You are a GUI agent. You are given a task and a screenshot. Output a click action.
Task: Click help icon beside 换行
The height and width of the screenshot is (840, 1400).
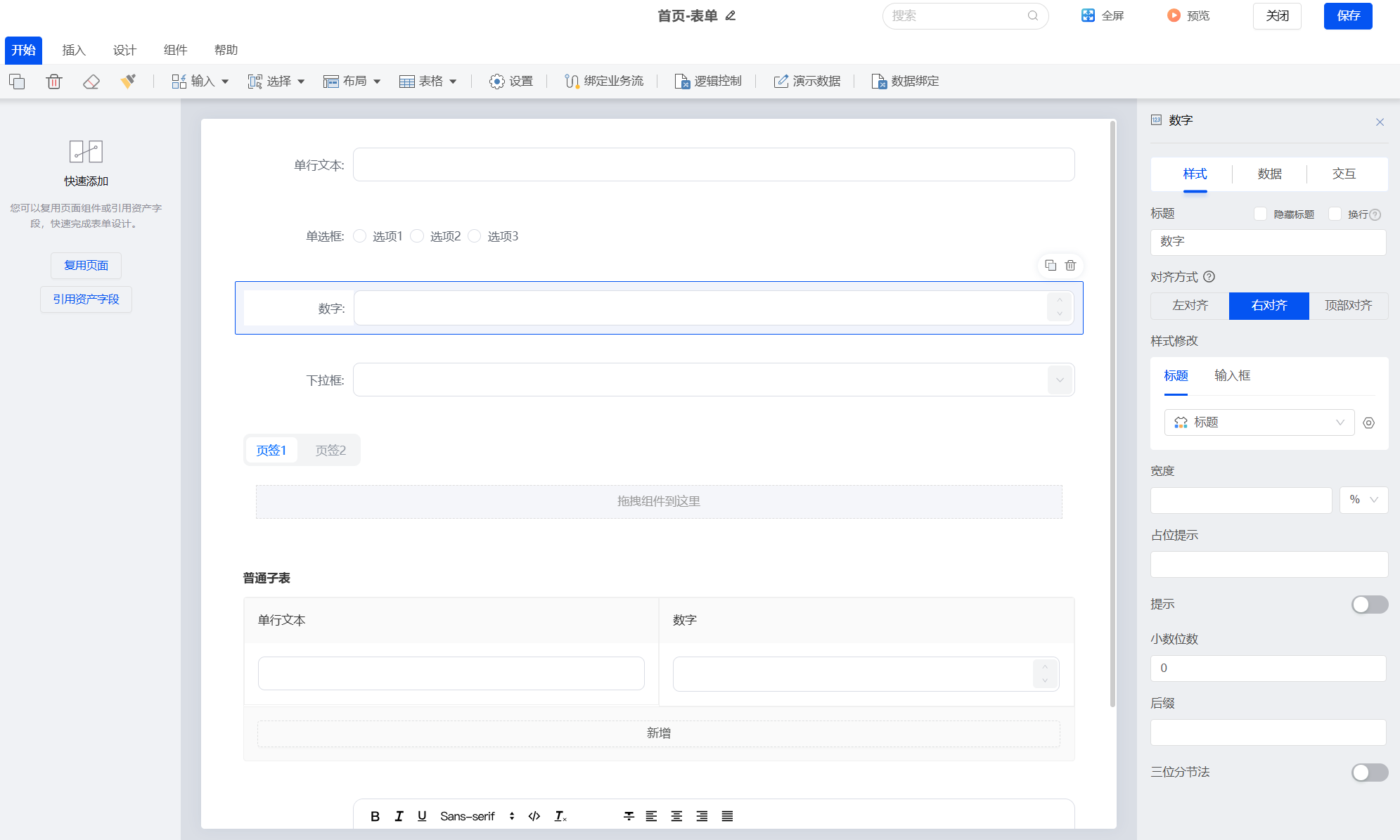point(1375,214)
